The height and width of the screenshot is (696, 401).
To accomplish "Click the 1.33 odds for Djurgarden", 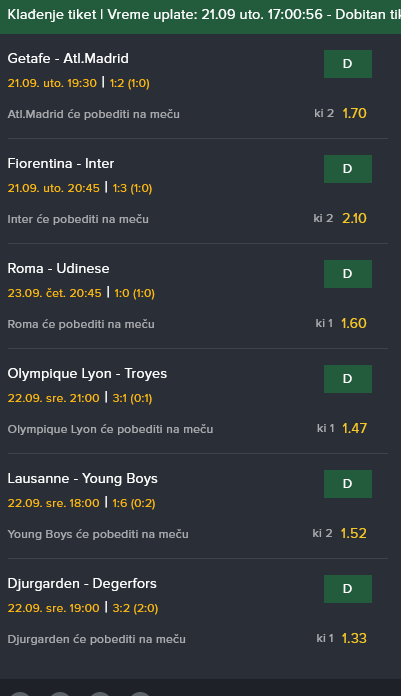I will coord(354,638).
